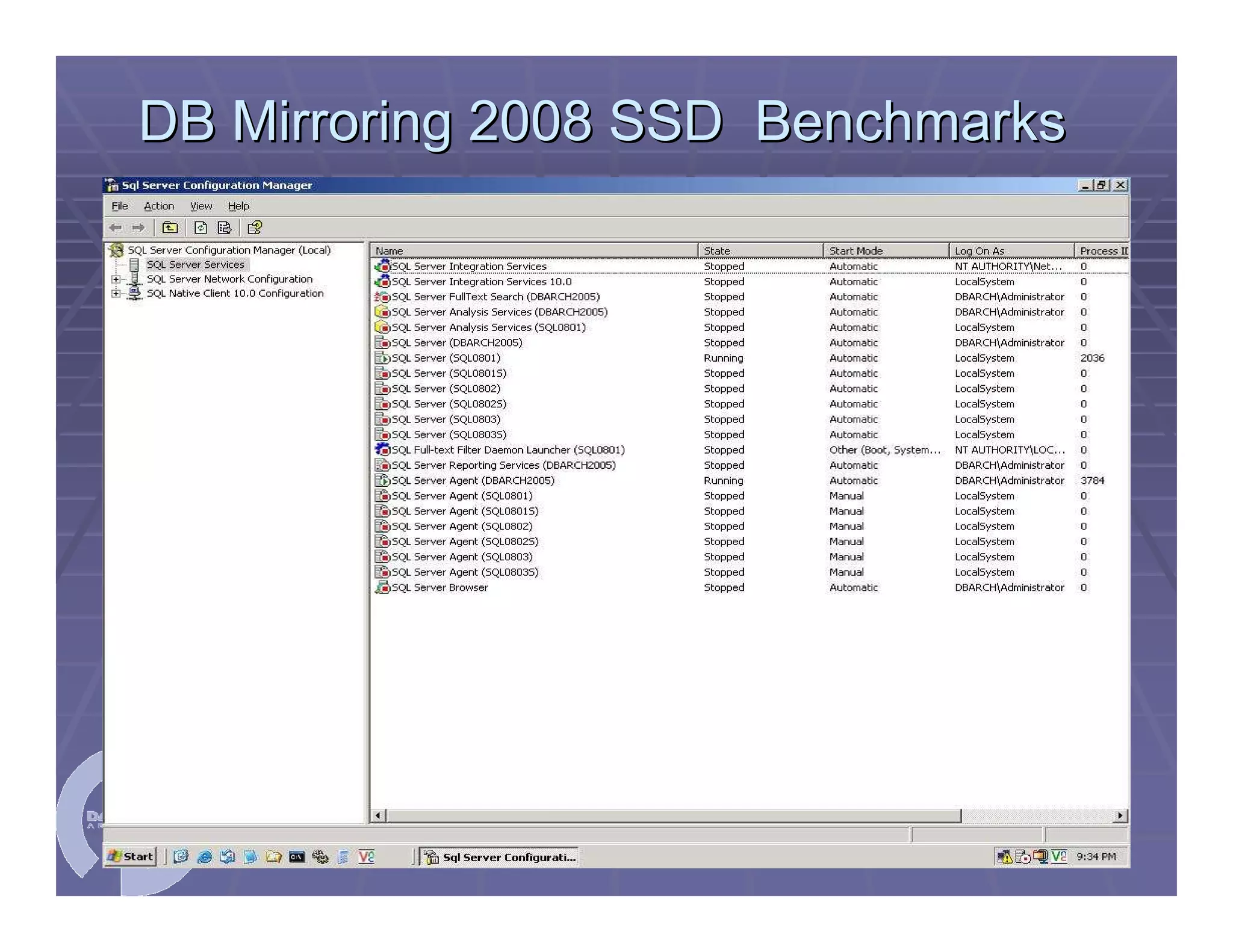The image size is (1233, 952).
Task: Sort by the Name column header
Action: (x=534, y=250)
